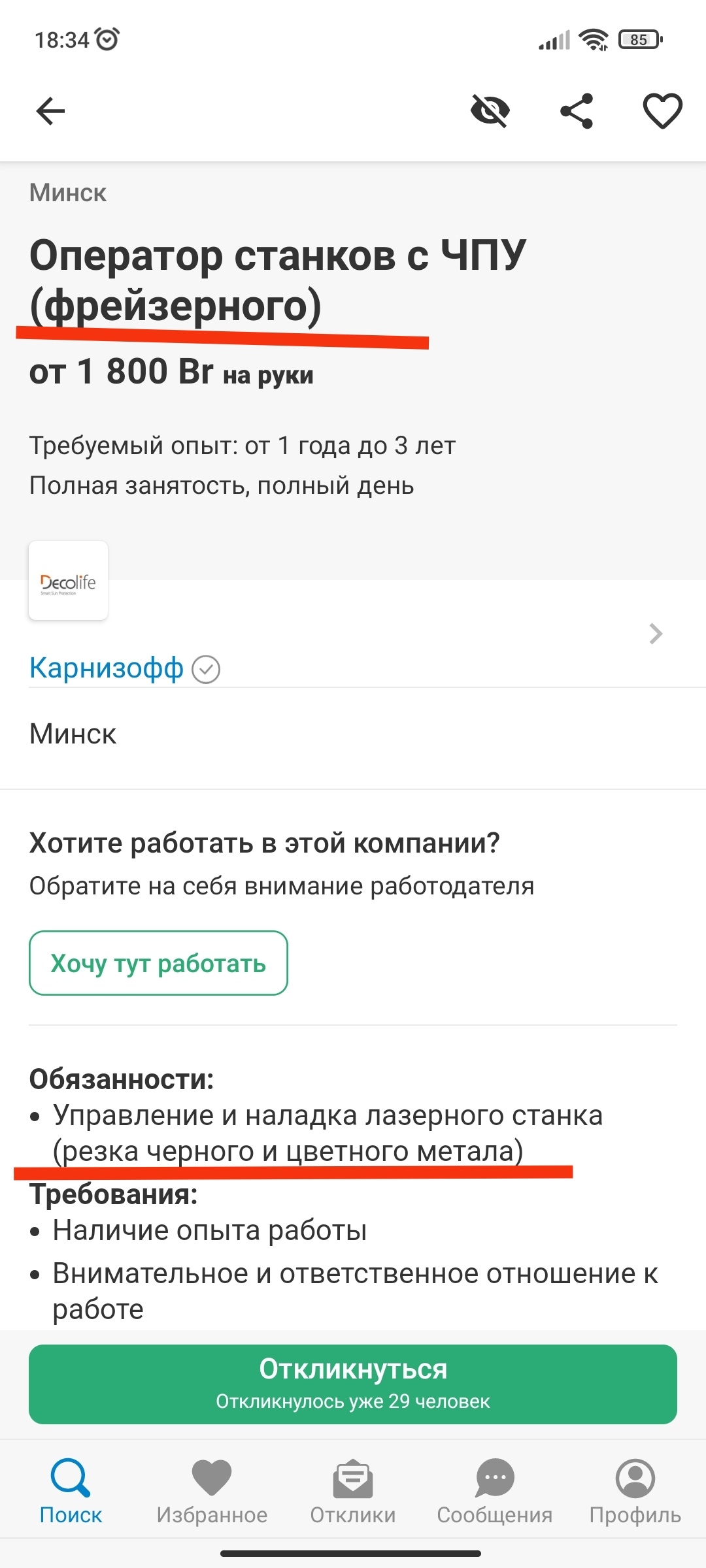Image resolution: width=706 pixels, height=1568 pixels.
Task: Tap the battery indicator showing 85
Action: 641,40
